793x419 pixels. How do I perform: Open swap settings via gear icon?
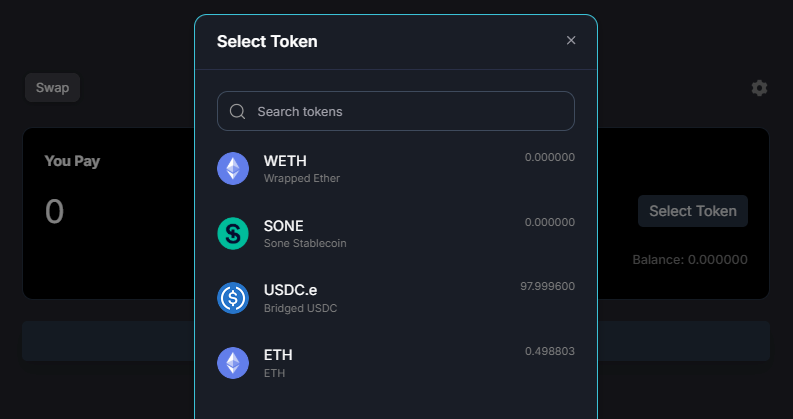point(759,88)
